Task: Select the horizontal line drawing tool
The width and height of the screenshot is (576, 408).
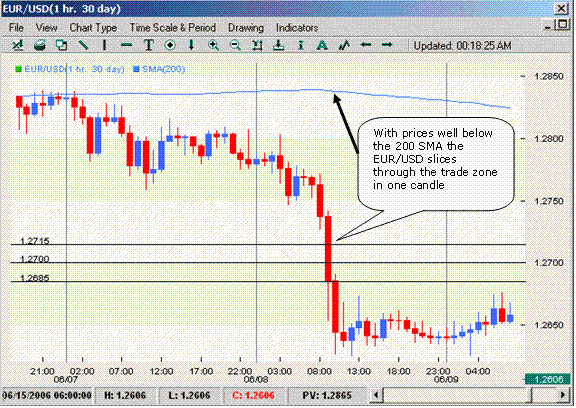Action: click(126, 45)
